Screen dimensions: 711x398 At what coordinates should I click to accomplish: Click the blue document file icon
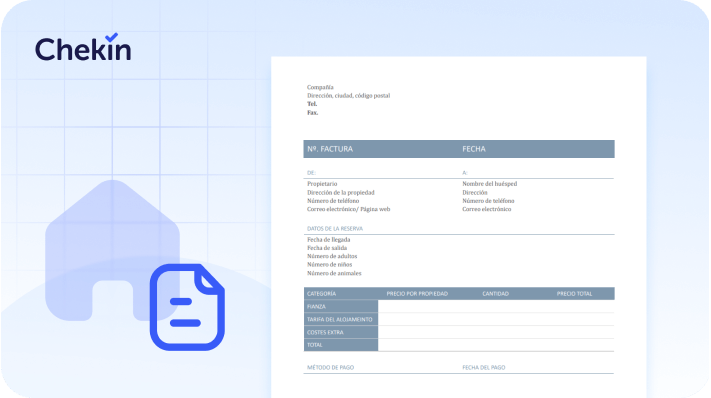pos(187,307)
